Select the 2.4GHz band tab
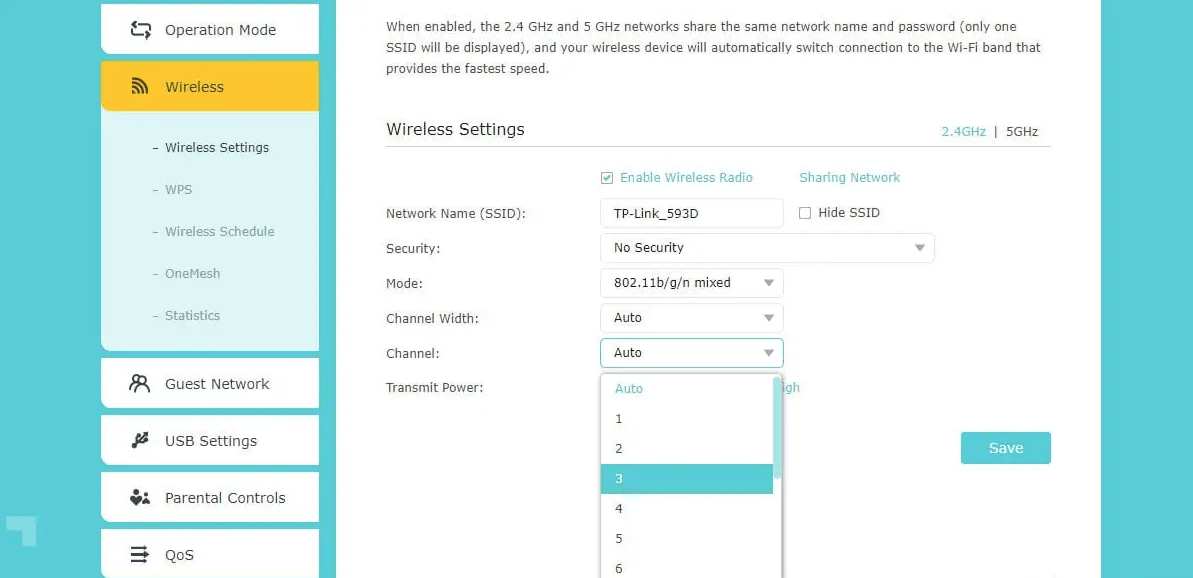The image size is (1193, 578). [x=963, y=132]
